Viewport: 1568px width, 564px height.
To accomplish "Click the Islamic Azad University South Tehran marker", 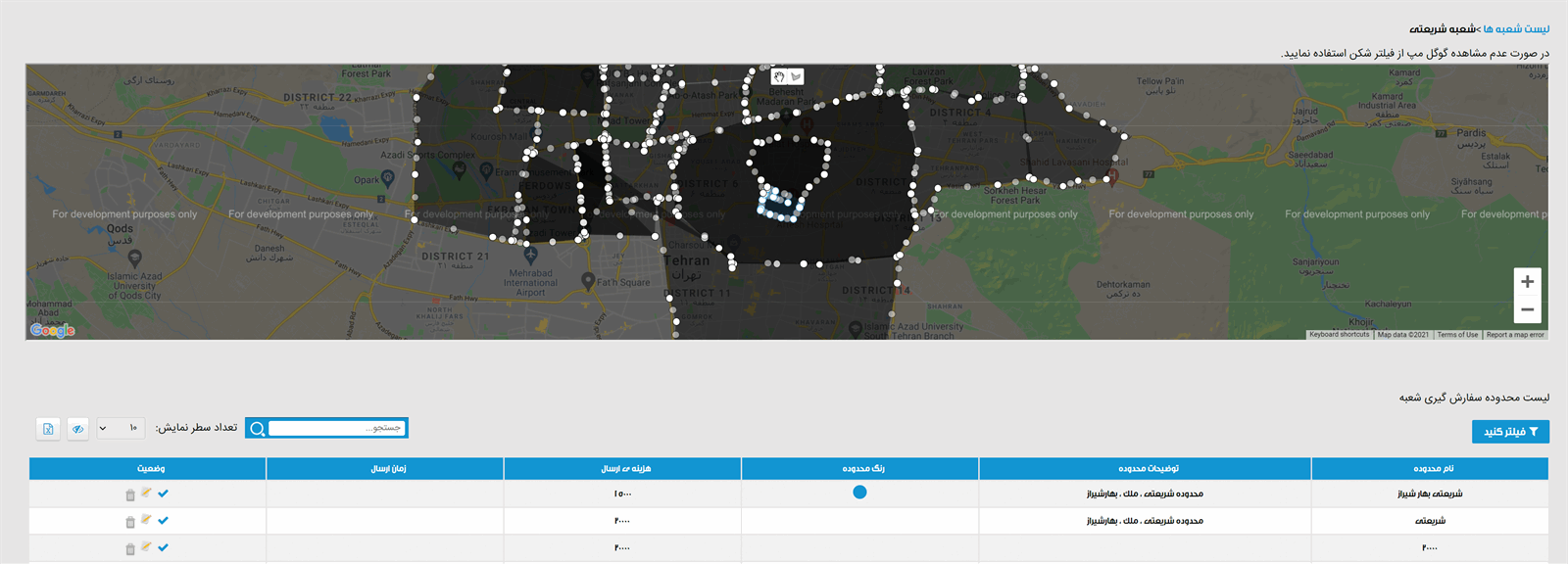I will pos(856,328).
